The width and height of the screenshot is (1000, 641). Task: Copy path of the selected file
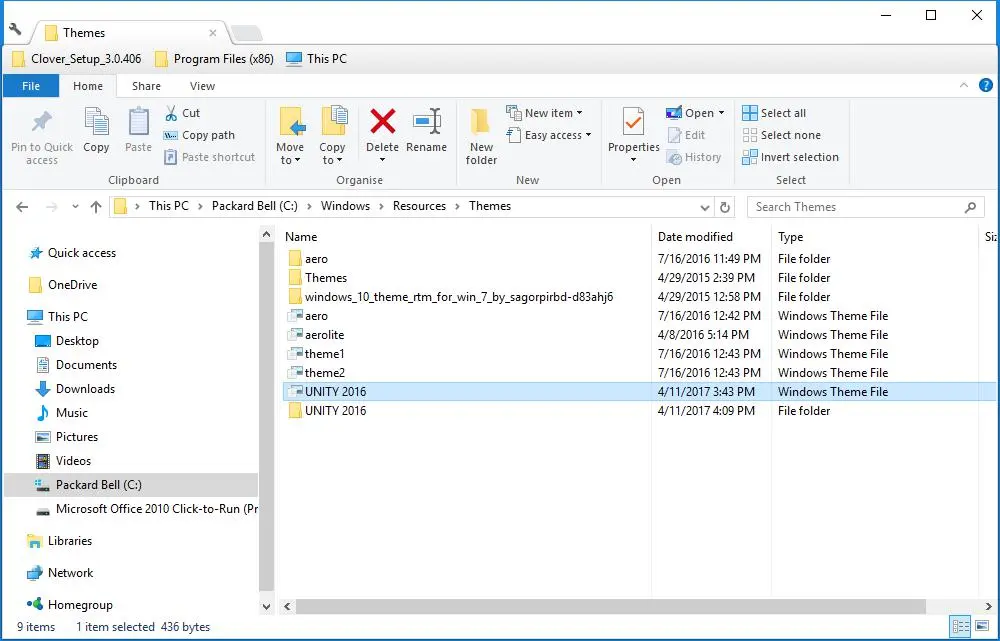[x=200, y=135]
